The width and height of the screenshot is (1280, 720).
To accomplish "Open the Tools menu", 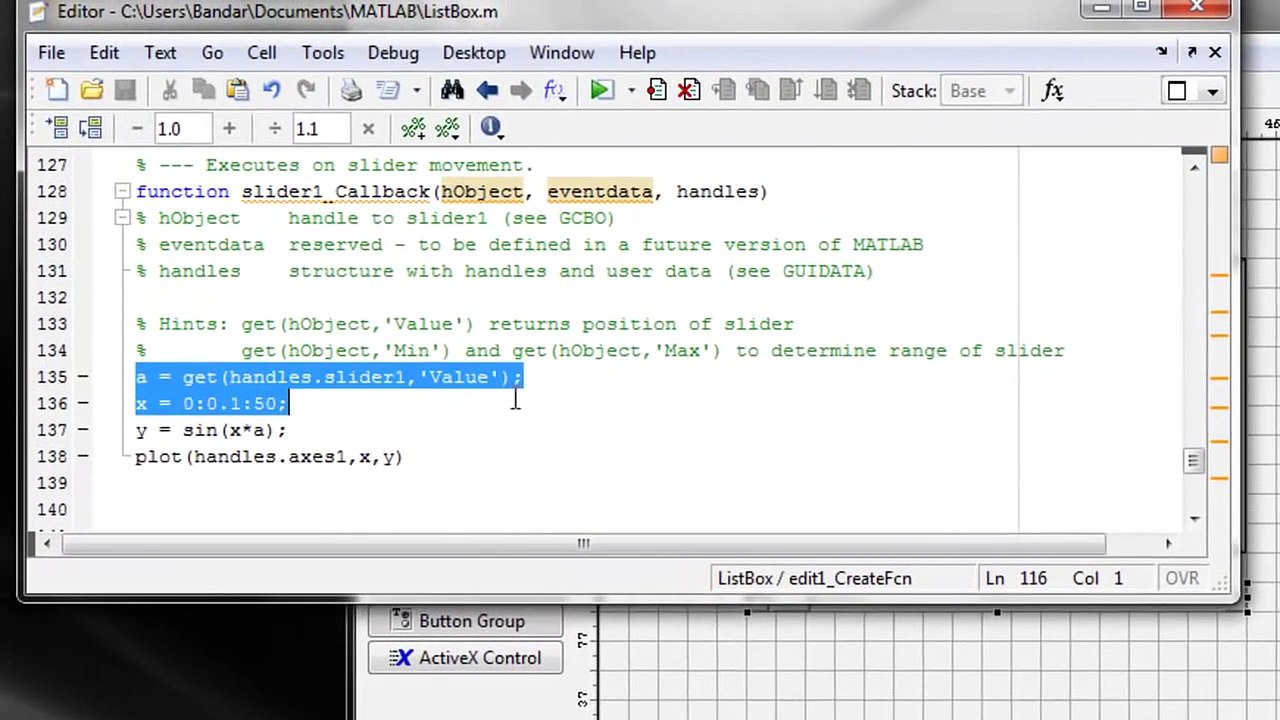I will [x=323, y=53].
